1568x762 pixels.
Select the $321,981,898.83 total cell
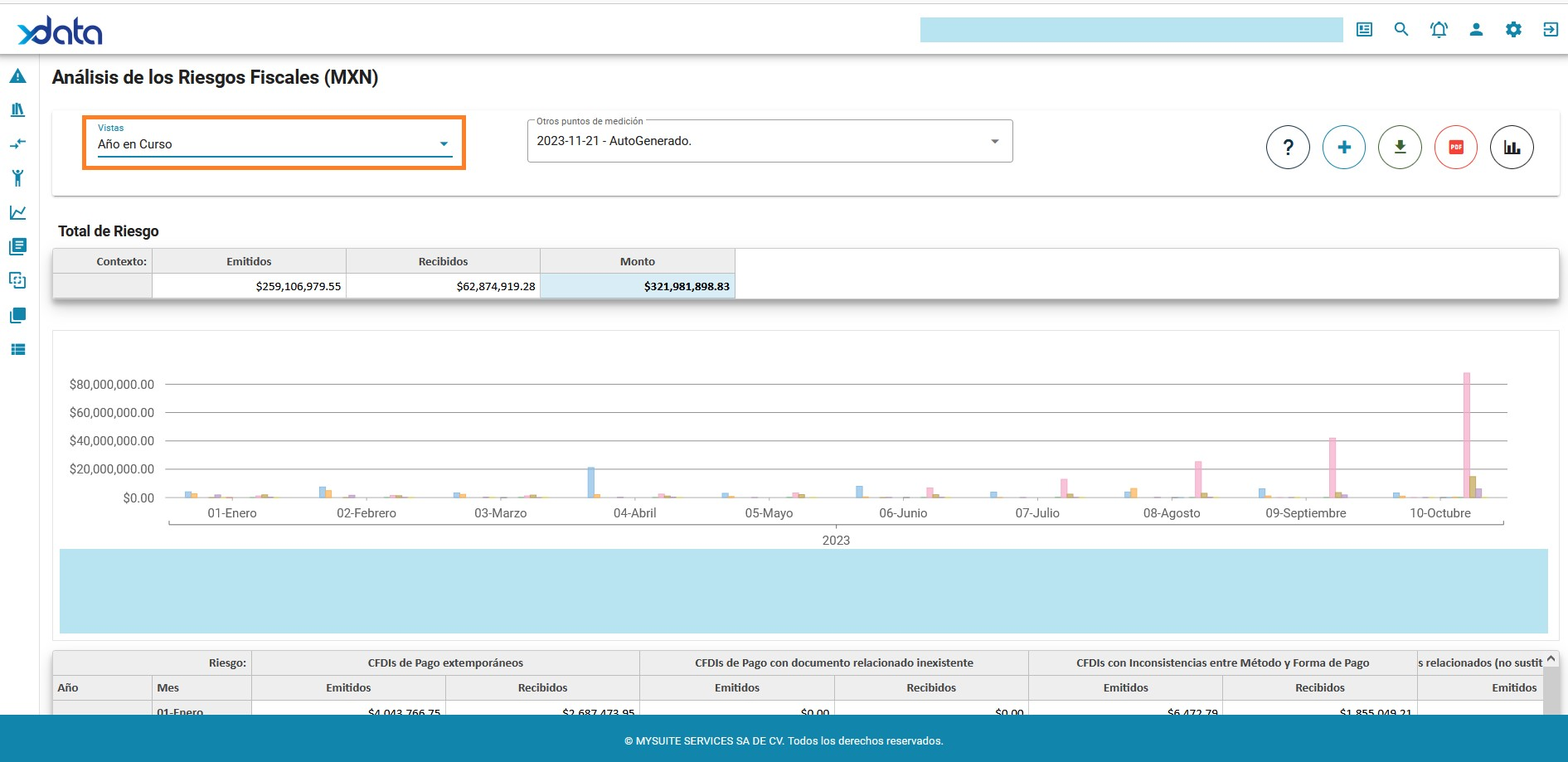[638, 286]
